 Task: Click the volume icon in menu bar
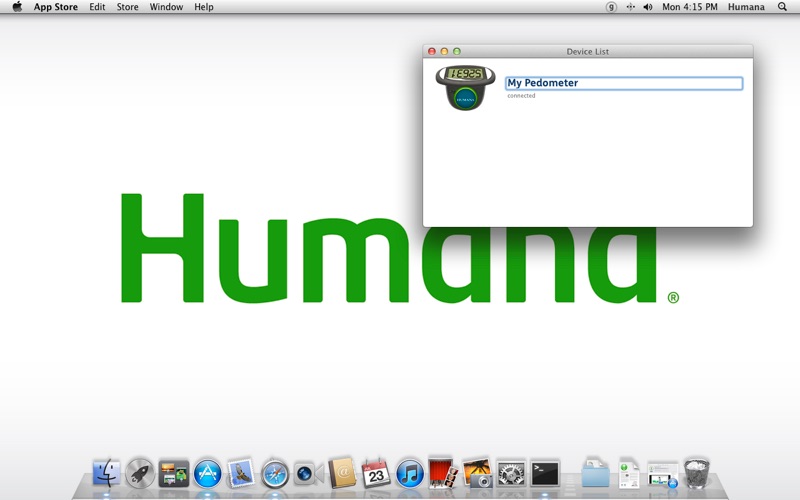pos(648,7)
